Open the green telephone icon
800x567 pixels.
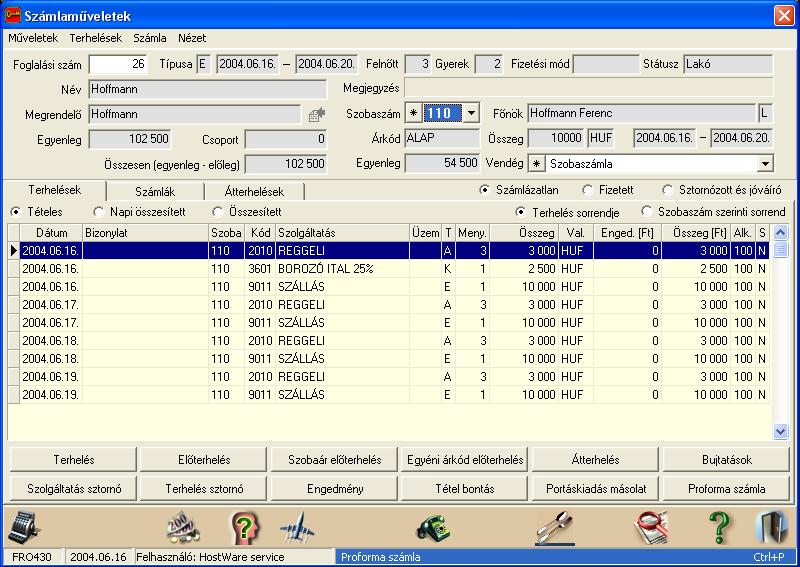coord(433,528)
